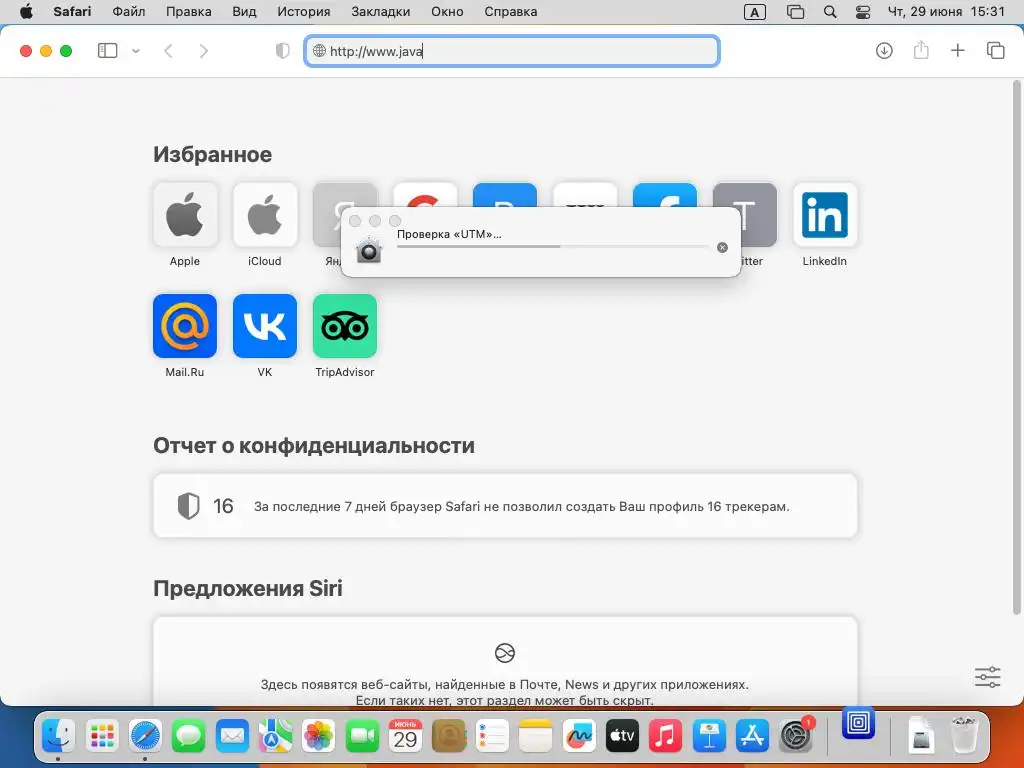Open start page customization sliders icon
The height and width of the screenshot is (768, 1024).
[987, 677]
